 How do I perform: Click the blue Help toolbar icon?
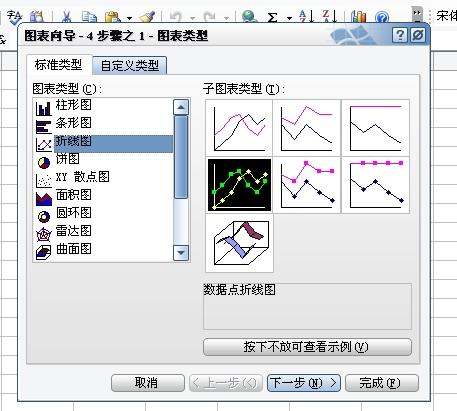pos(382,17)
